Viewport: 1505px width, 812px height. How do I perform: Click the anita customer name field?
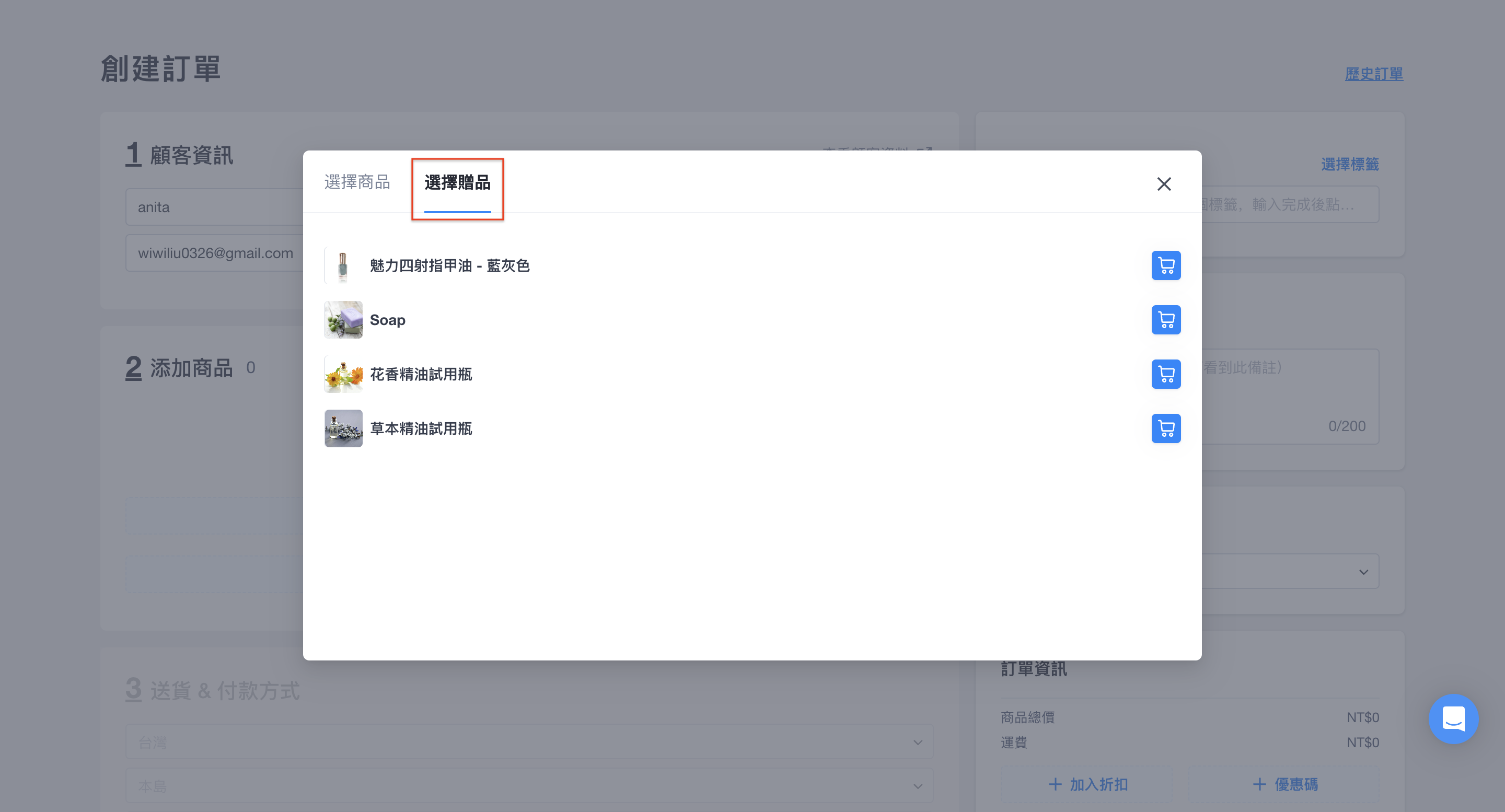tap(214, 207)
